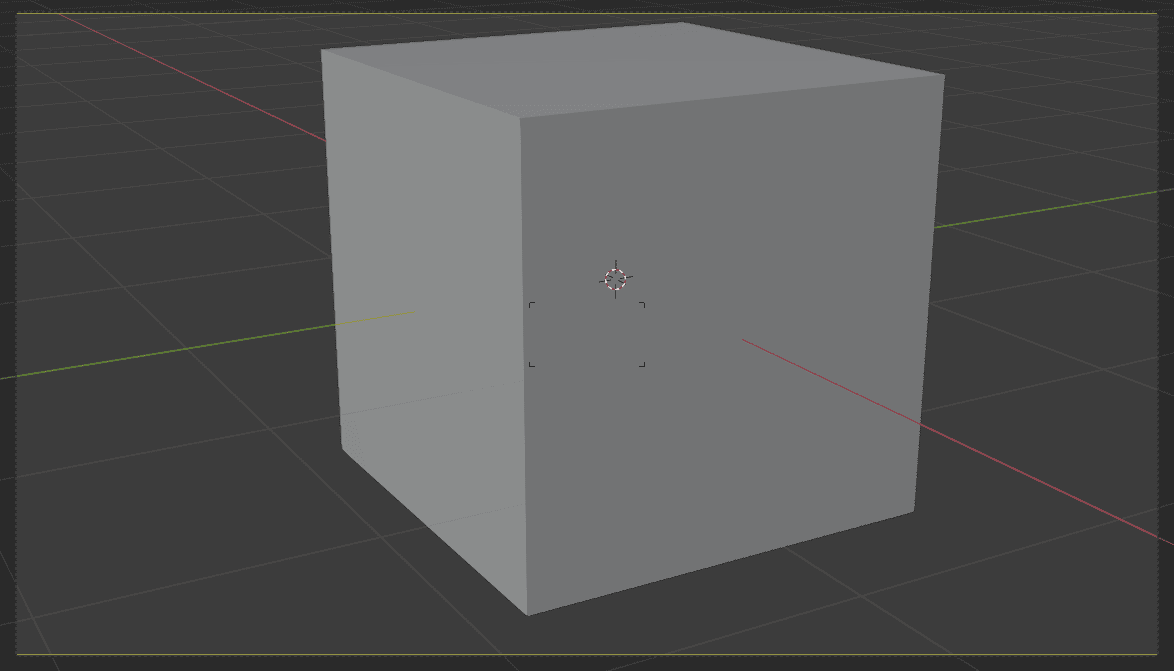Screen dimensions: 1174x671
Task: Click the red X axis line right of cube
Action: click(x=1040, y=482)
